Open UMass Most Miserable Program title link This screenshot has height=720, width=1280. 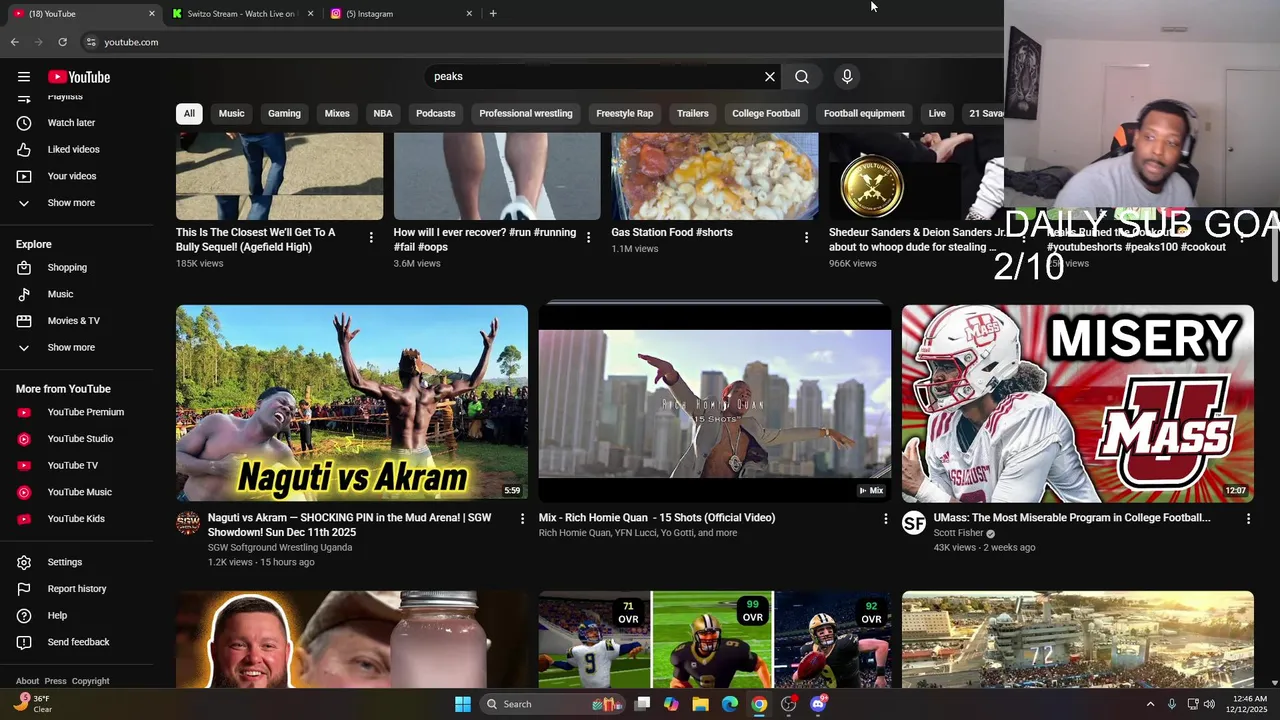[1072, 518]
